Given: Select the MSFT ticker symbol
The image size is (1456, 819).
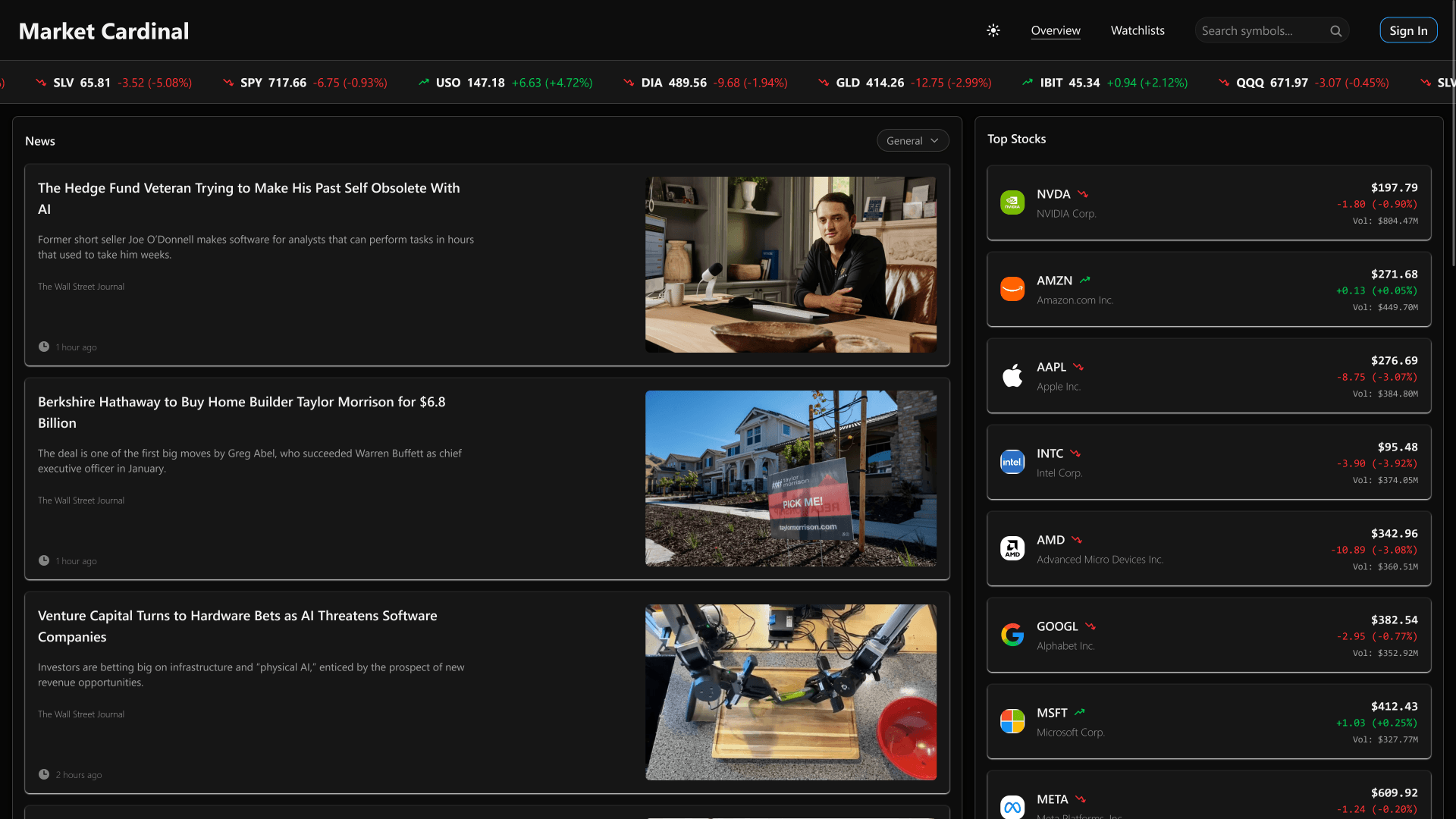Looking at the screenshot, I should 1052,713.
